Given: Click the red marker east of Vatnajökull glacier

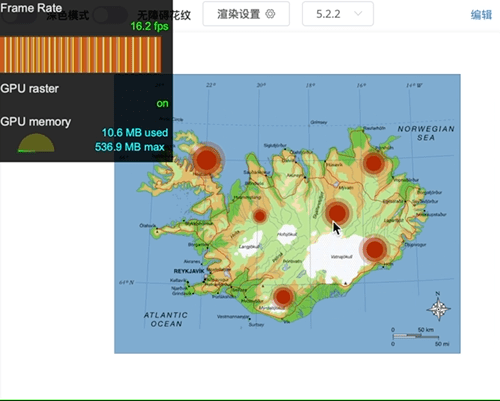Looking at the screenshot, I should point(375,249).
